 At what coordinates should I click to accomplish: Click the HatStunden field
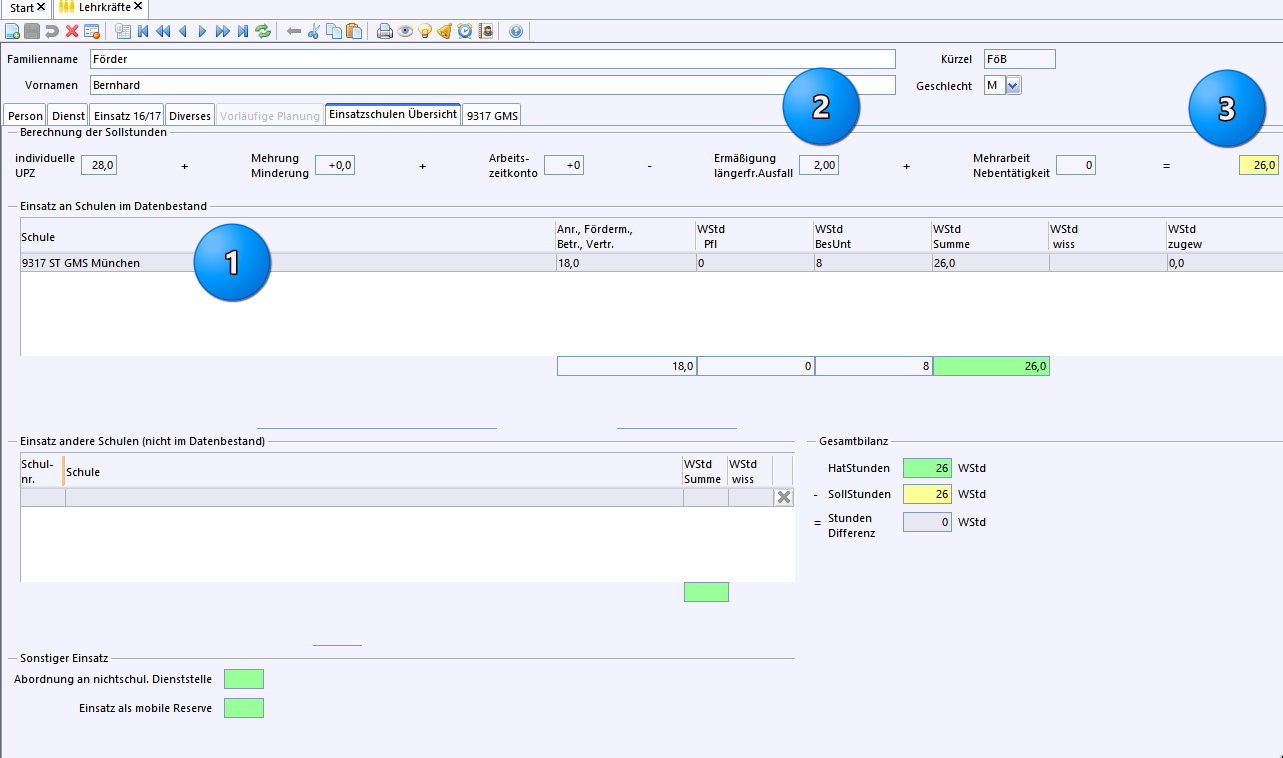pos(927,467)
